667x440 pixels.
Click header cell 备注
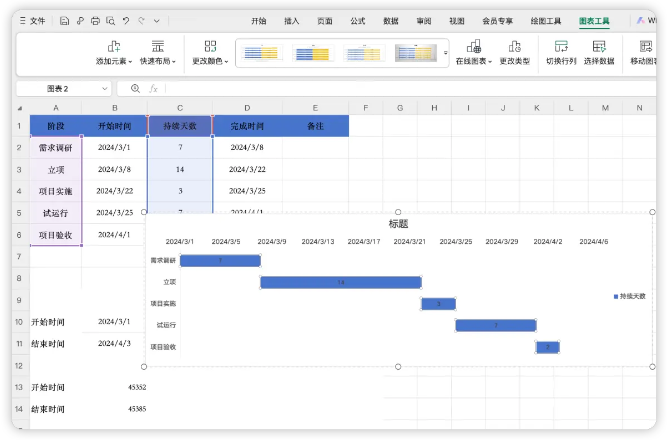pos(315,126)
